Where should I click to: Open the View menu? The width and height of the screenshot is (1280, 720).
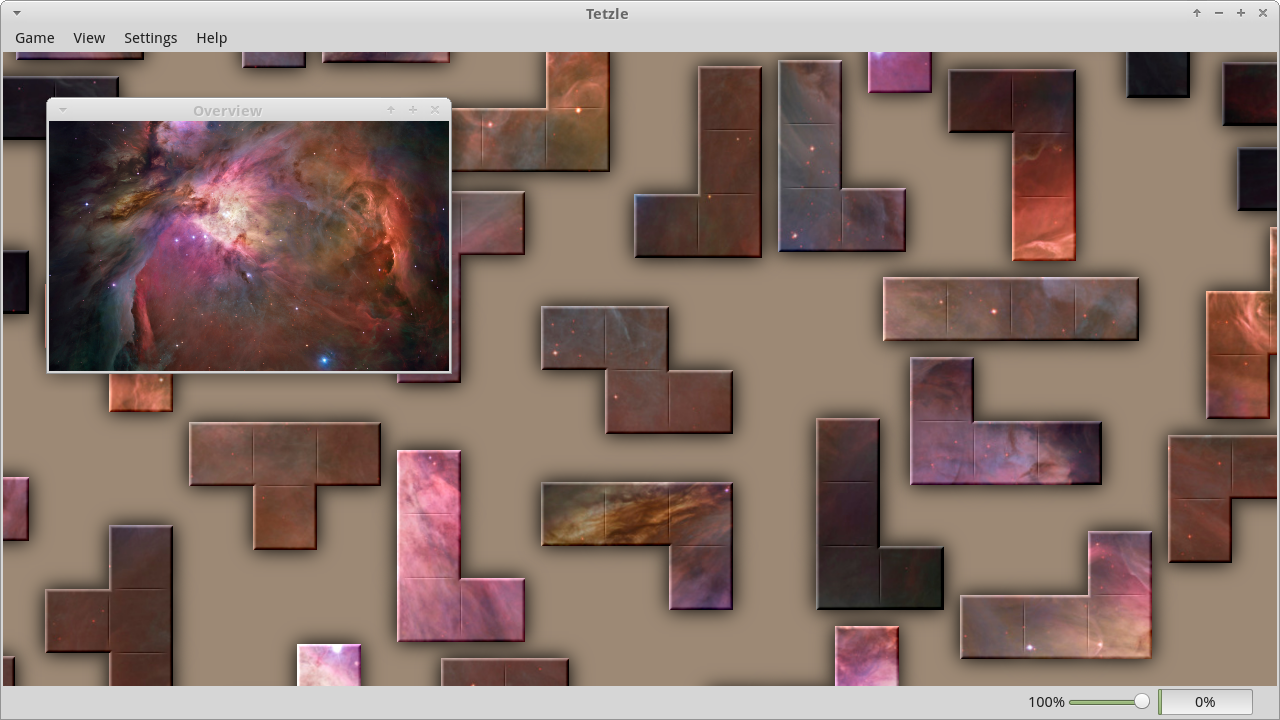point(89,38)
